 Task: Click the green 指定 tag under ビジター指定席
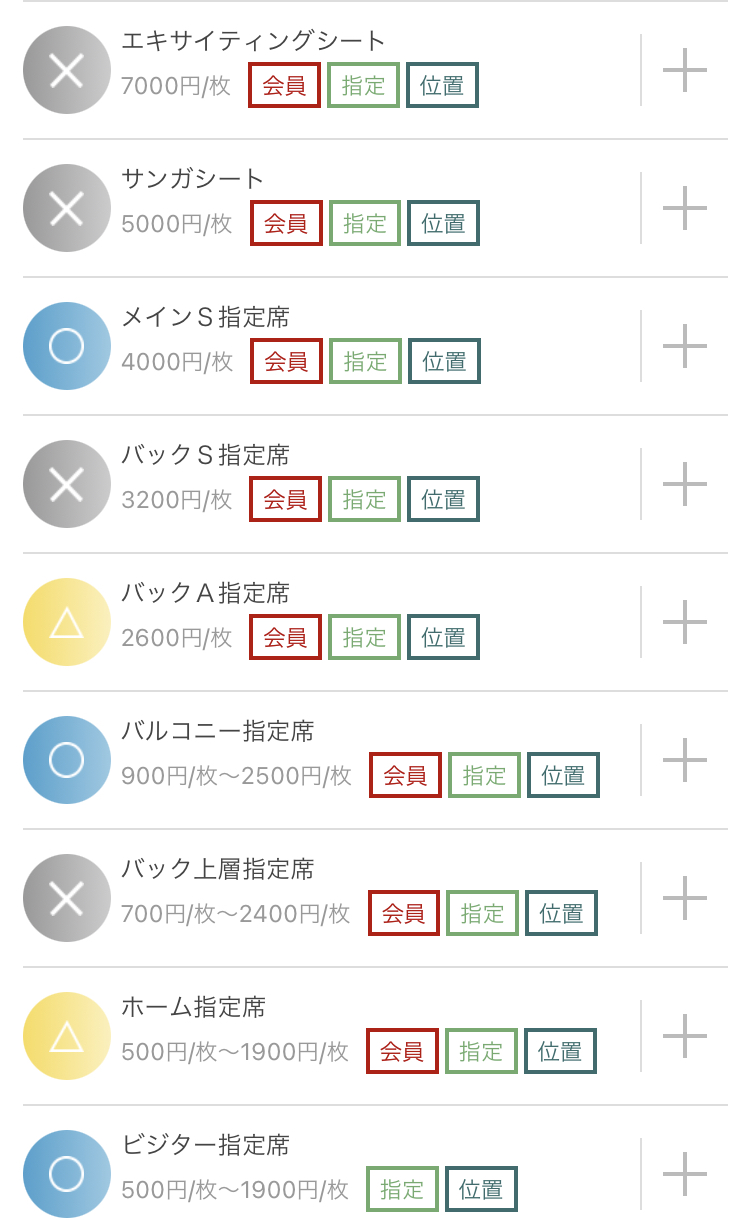[x=402, y=1189]
